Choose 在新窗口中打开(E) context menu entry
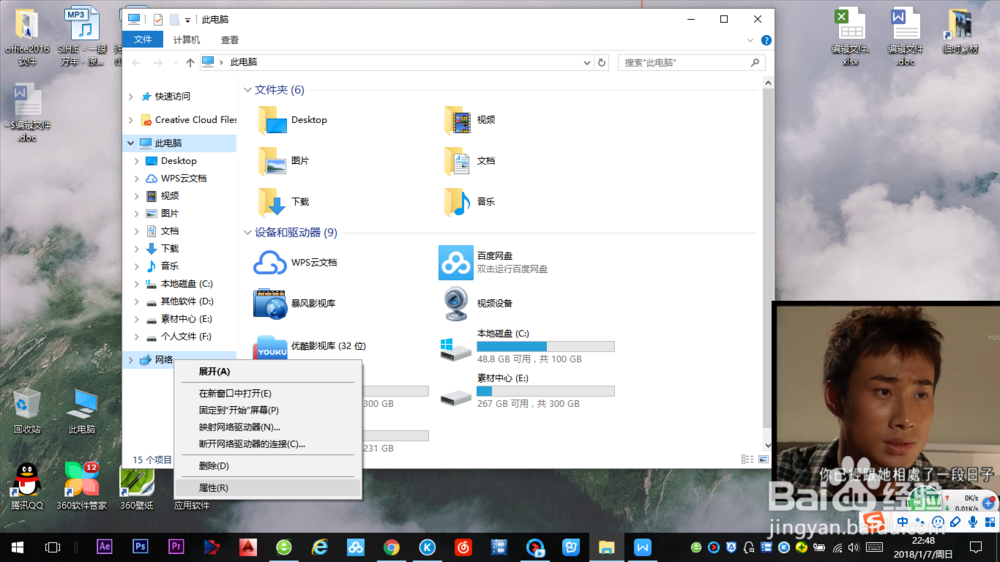The height and width of the screenshot is (562, 1000). (x=268, y=394)
